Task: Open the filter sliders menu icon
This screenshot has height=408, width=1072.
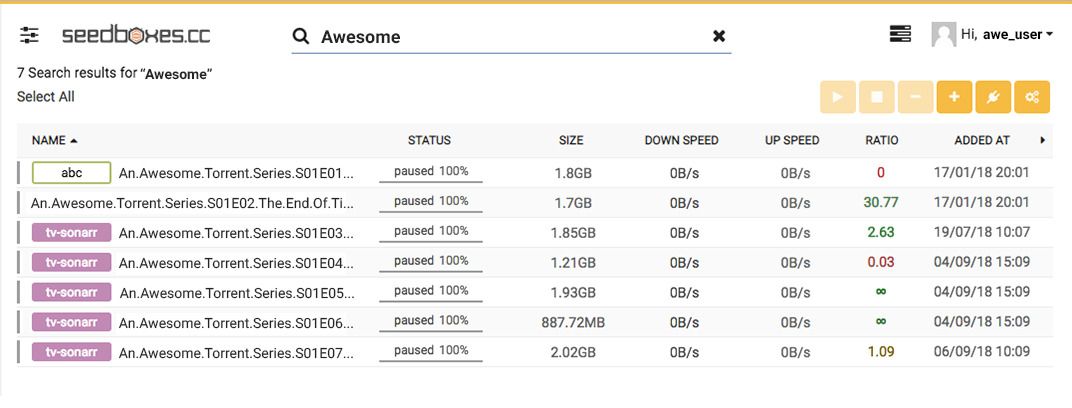Action: tap(29, 35)
